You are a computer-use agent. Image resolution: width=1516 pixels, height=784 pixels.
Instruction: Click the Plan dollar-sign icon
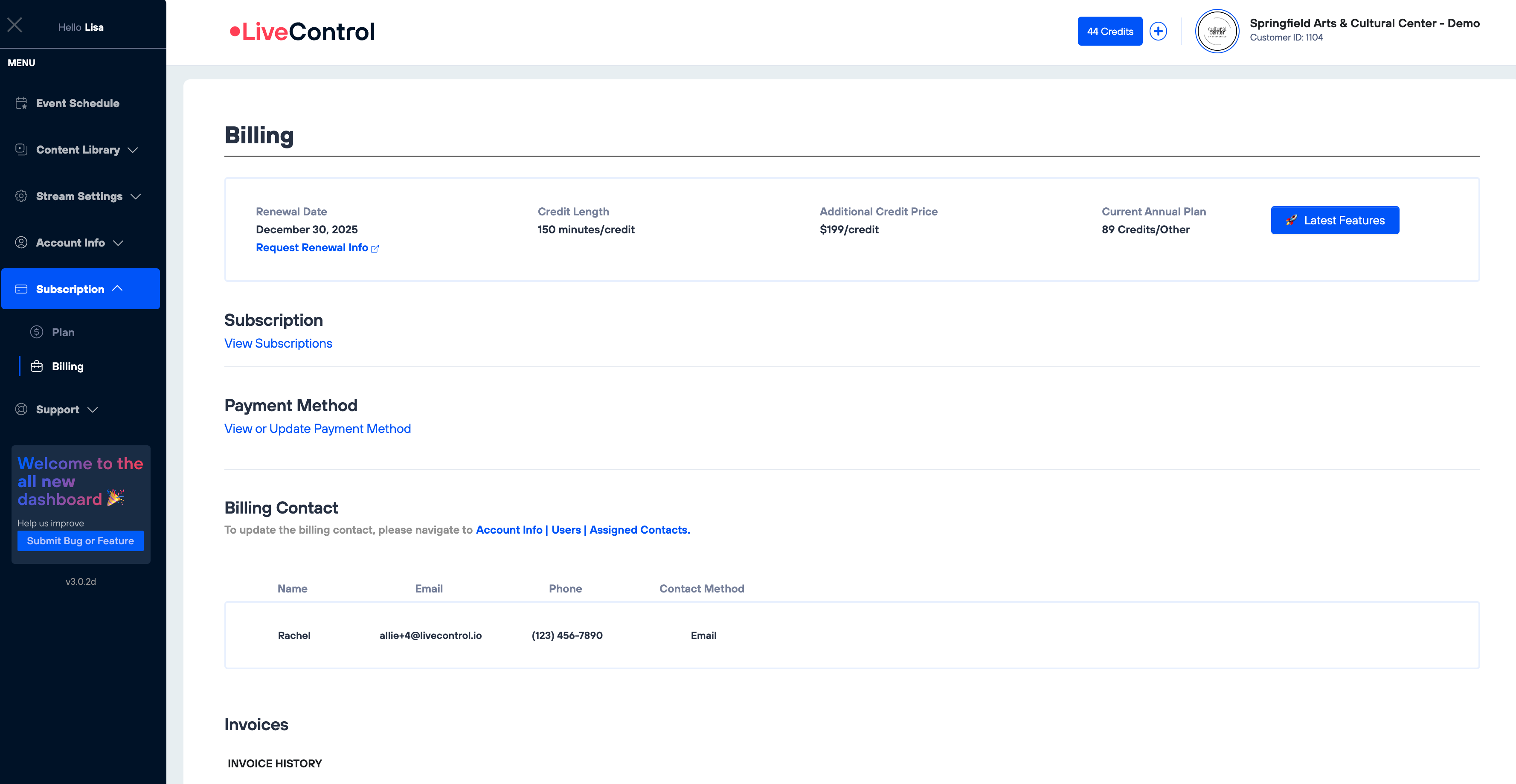point(37,332)
